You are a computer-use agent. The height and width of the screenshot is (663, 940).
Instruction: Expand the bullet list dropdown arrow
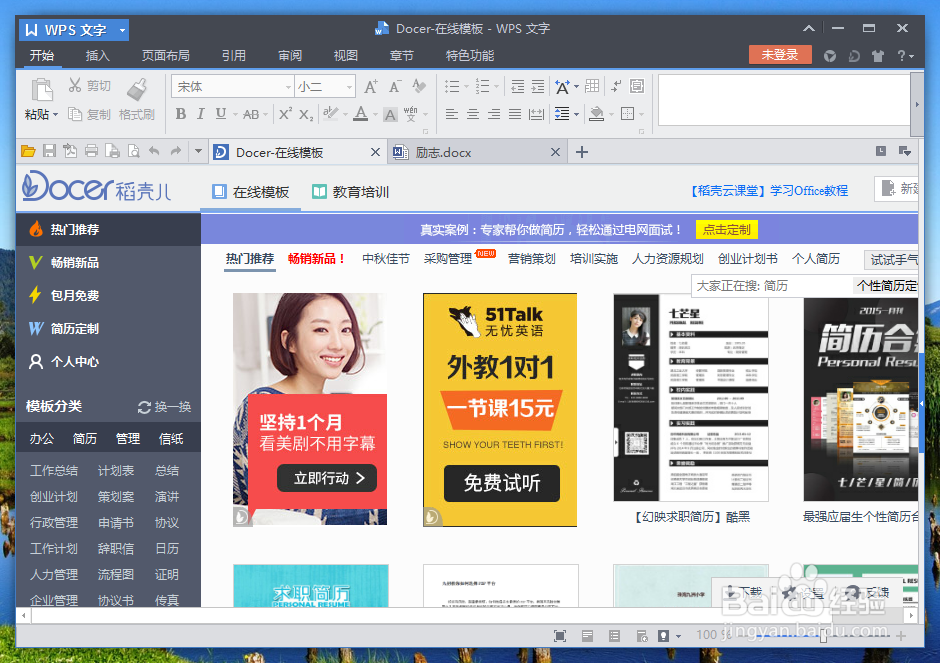click(x=467, y=86)
